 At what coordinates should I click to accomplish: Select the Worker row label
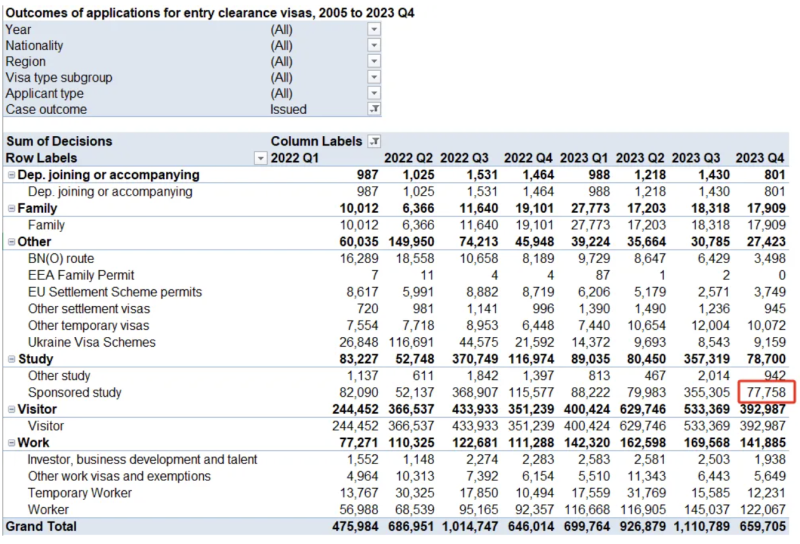tap(48, 510)
